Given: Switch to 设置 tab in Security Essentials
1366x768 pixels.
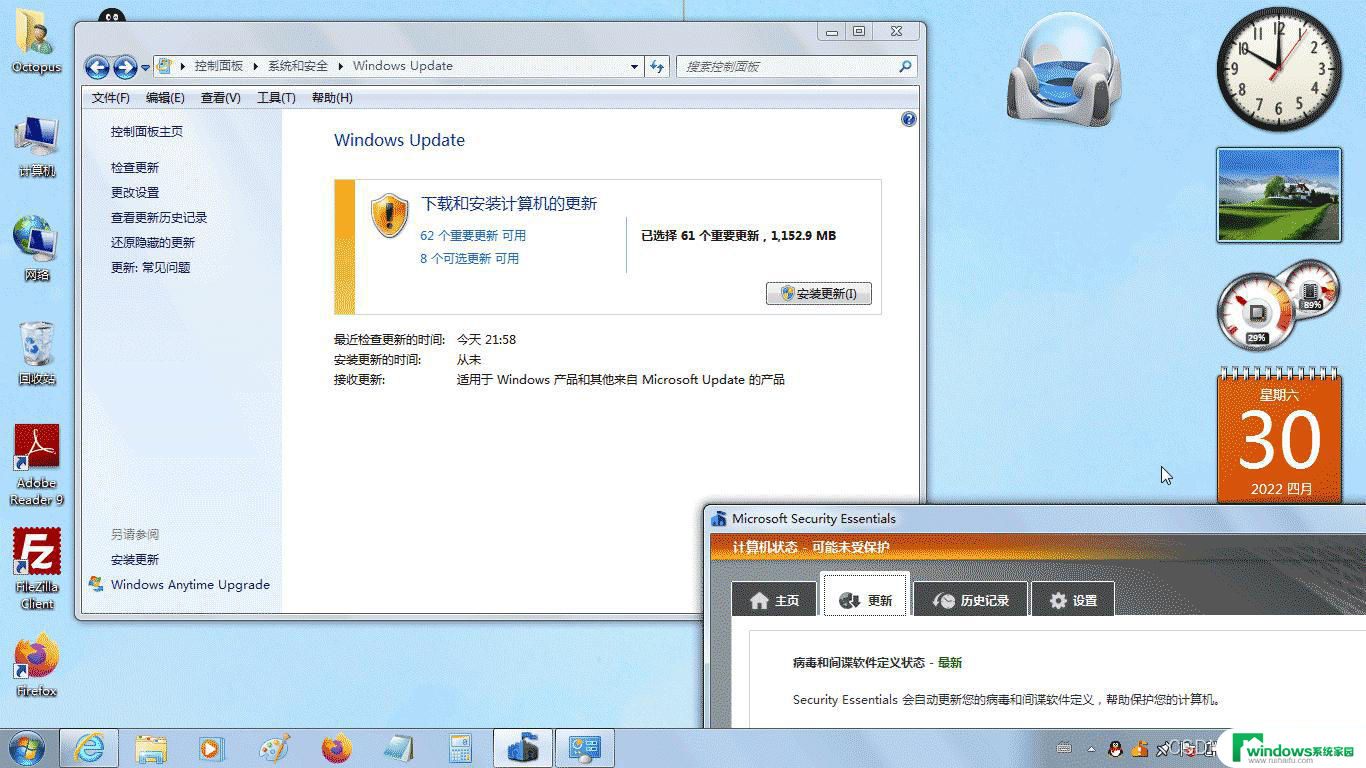Looking at the screenshot, I should coord(1072,600).
